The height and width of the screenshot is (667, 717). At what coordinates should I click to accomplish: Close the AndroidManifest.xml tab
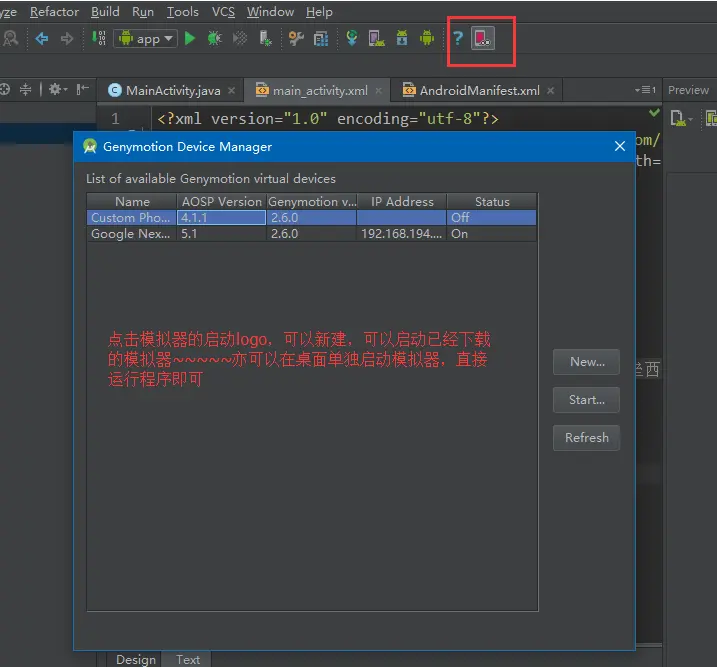tap(551, 91)
